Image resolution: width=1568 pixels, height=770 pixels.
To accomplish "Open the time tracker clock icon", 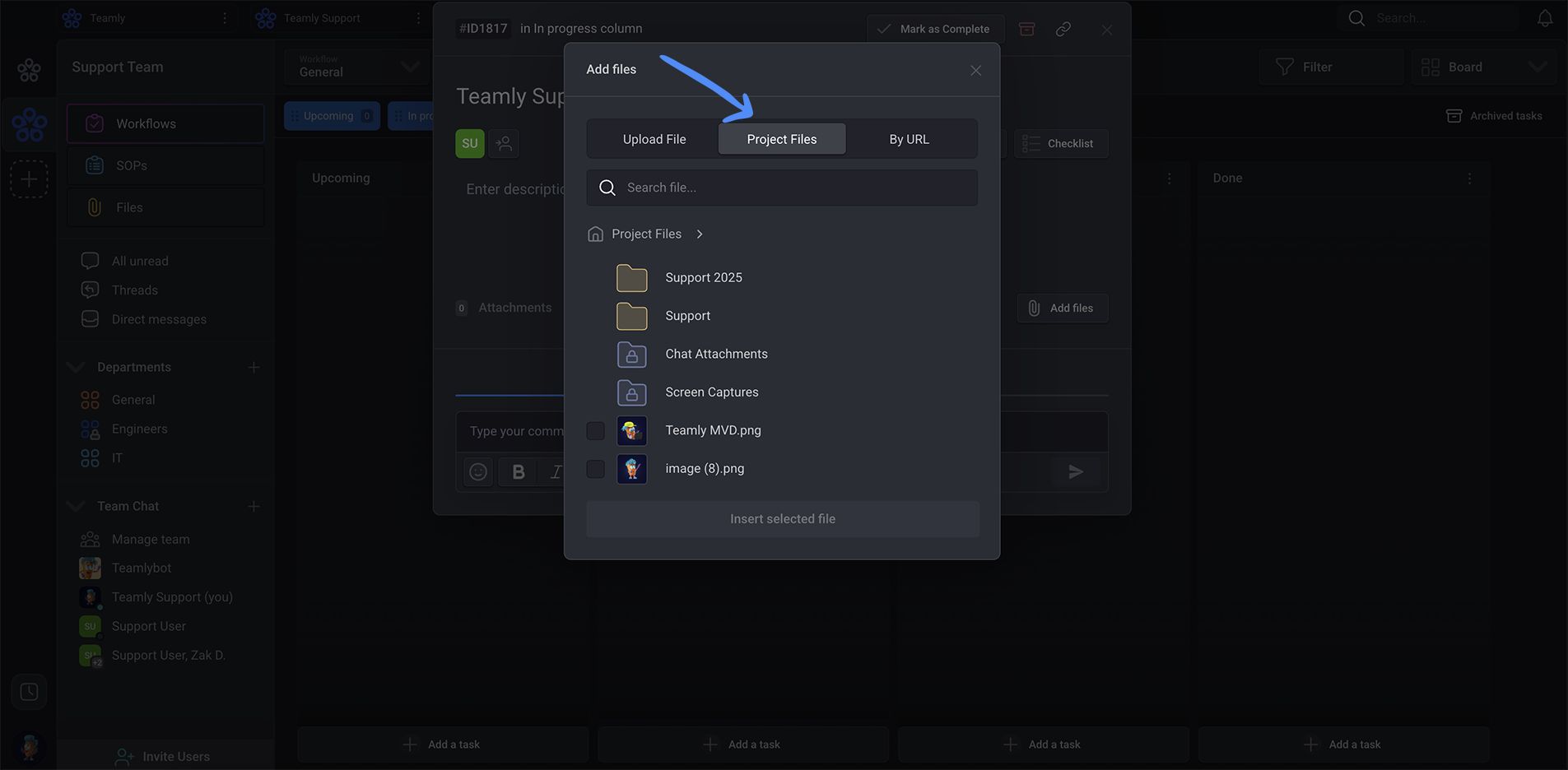I will 29,692.
